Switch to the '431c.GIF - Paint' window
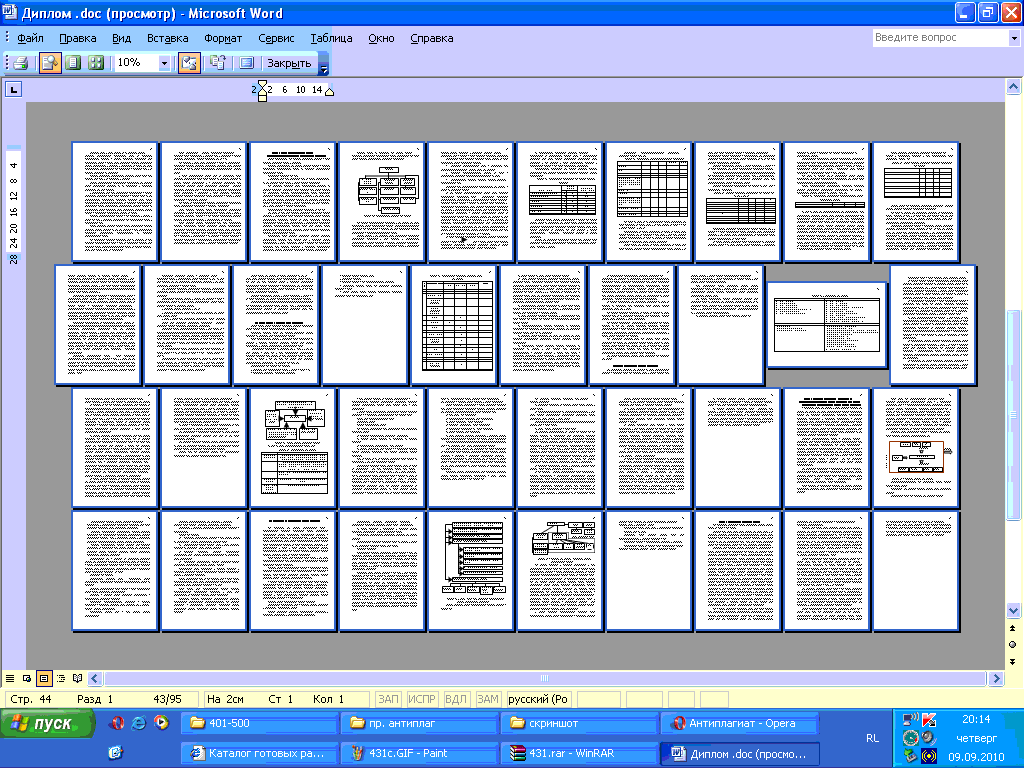Viewport: 1024px width, 768px height. tap(419, 754)
